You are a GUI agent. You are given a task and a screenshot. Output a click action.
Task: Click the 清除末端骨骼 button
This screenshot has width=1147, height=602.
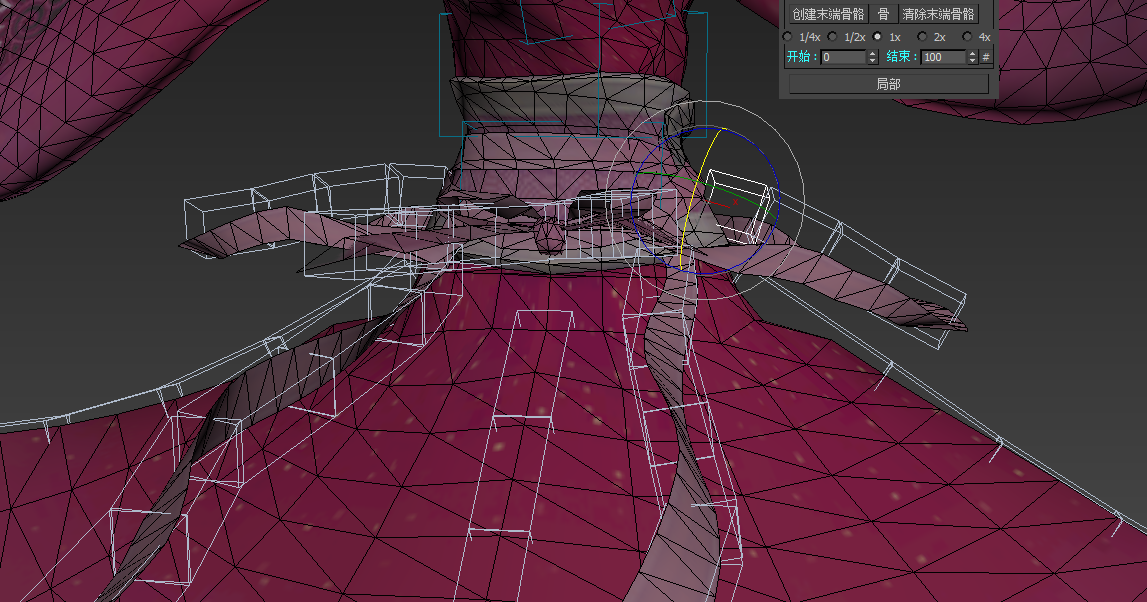click(936, 14)
